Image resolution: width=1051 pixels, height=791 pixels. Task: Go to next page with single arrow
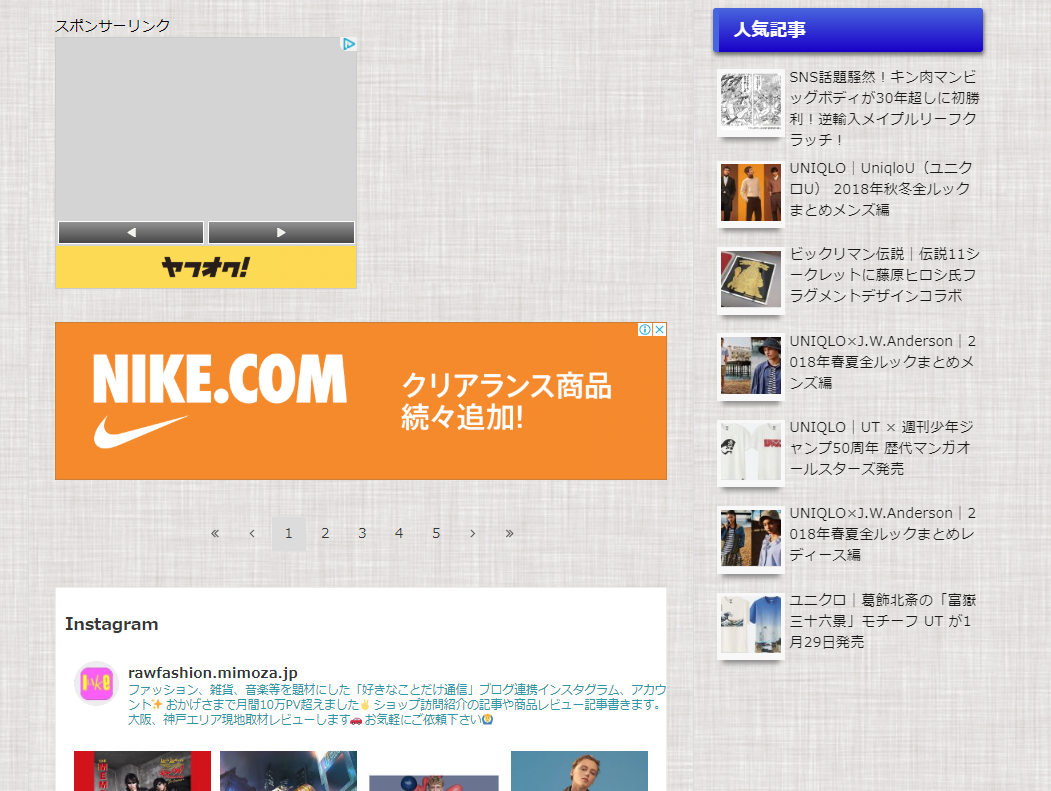click(x=473, y=534)
